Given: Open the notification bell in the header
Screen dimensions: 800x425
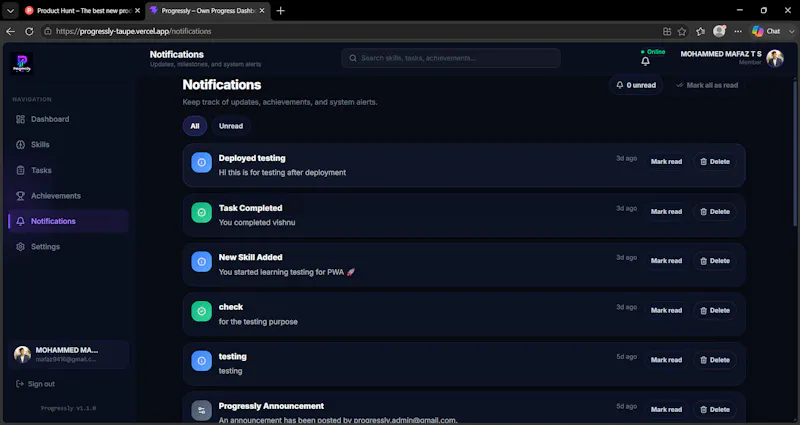Looking at the screenshot, I should tap(645, 61).
